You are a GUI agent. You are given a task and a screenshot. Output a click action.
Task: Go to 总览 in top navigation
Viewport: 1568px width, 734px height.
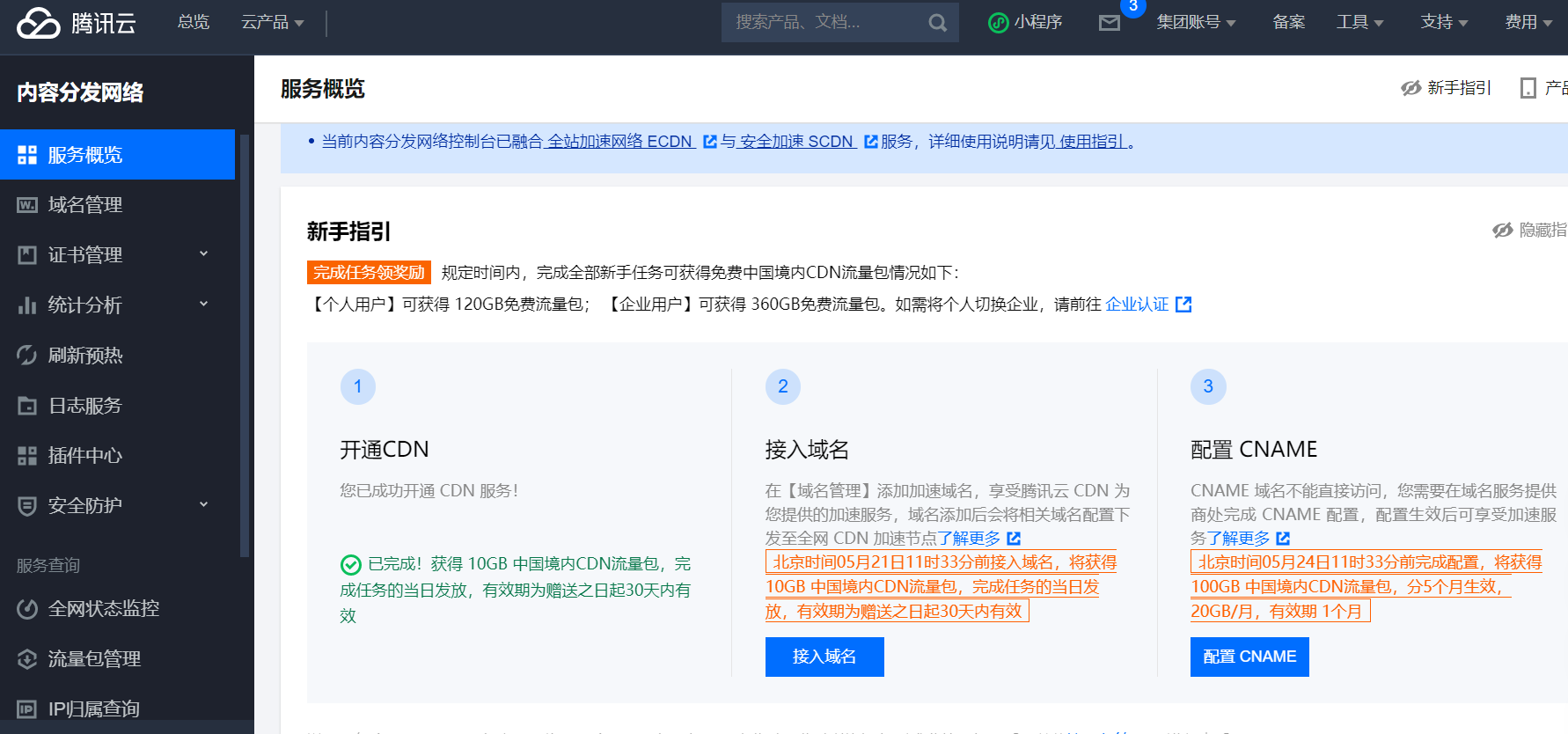(194, 23)
